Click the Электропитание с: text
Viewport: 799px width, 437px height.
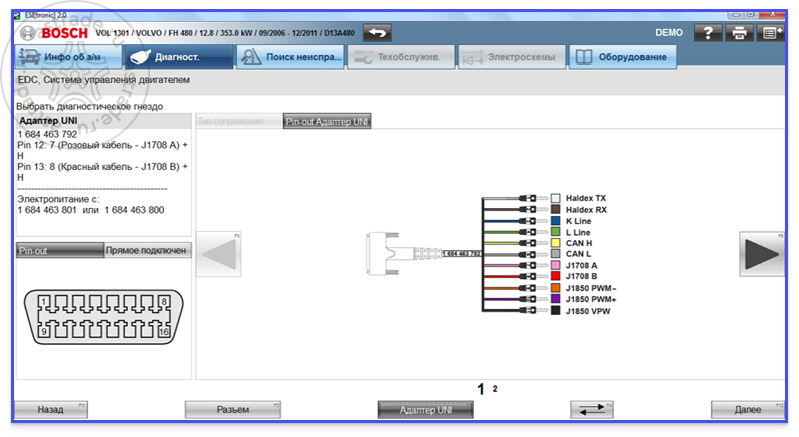[58, 199]
